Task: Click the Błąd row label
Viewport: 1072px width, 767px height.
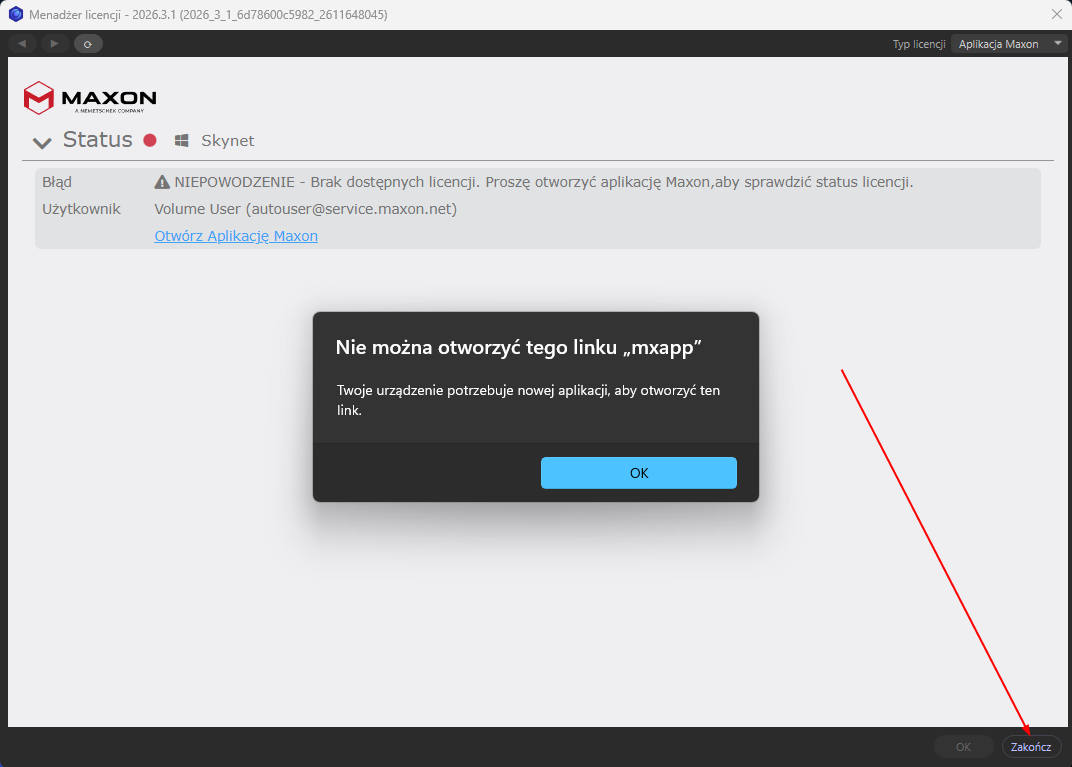Action: pos(57,183)
